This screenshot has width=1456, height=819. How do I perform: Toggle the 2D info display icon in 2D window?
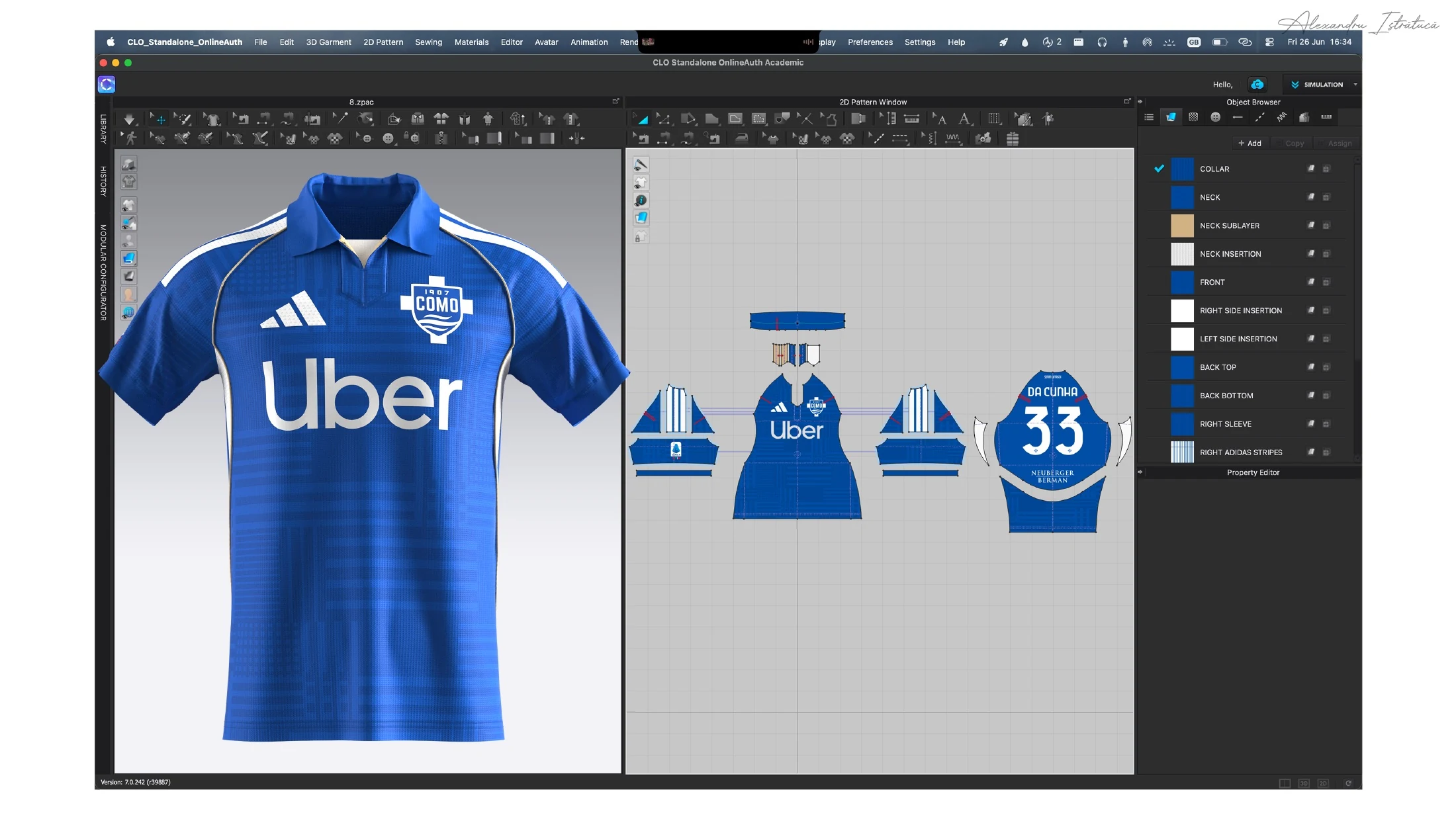click(x=641, y=200)
